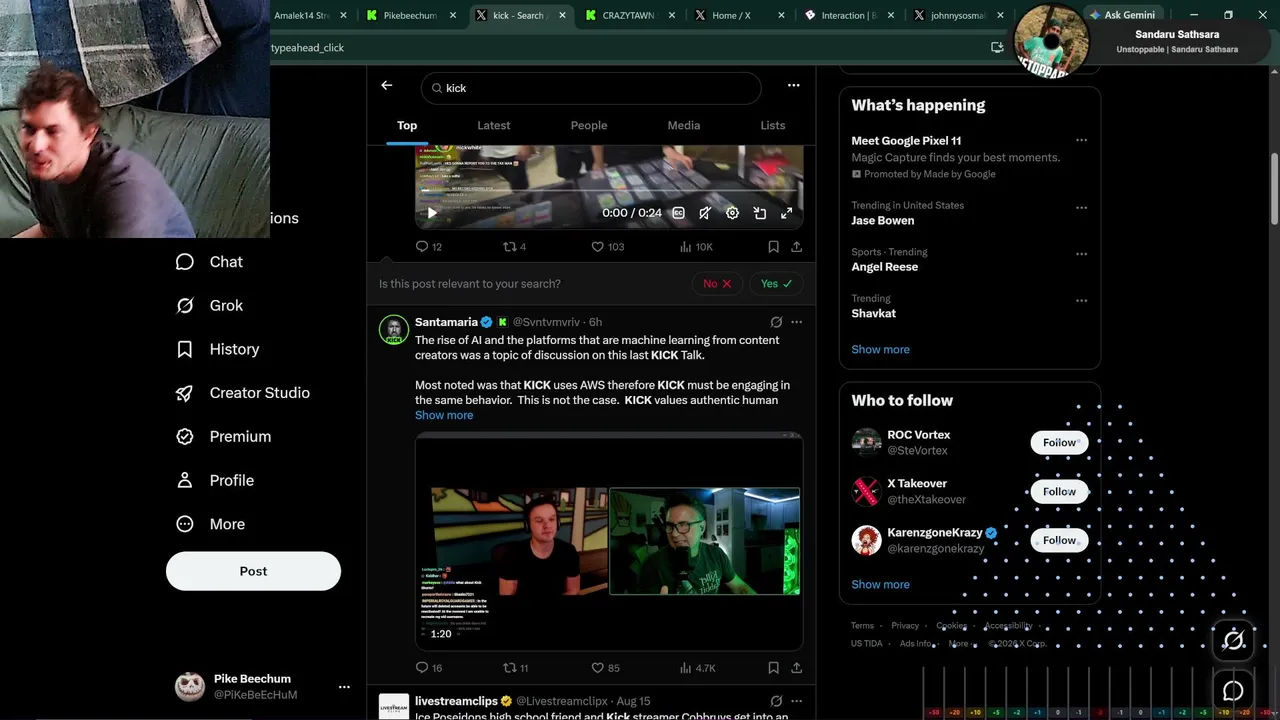
Task: Switch to the People tab
Action: coord(589,125)
